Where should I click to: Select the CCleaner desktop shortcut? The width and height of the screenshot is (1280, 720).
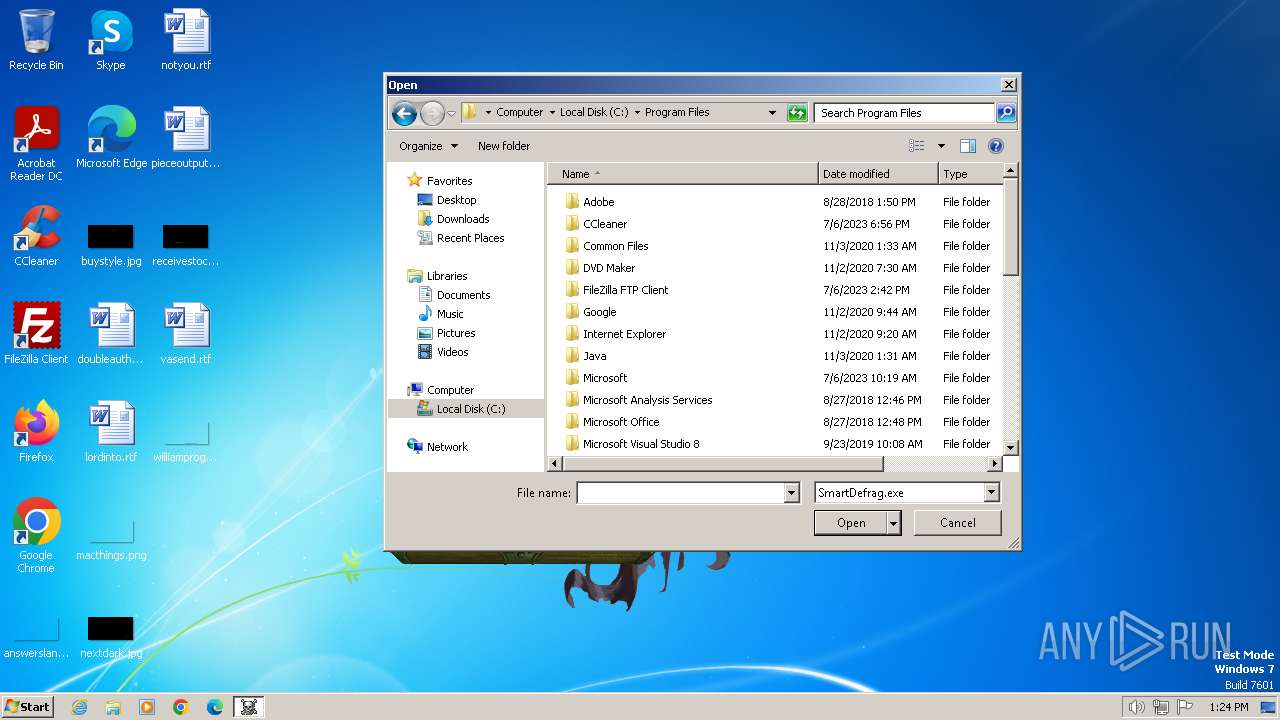pyautogui.click(x=36, y=236)
